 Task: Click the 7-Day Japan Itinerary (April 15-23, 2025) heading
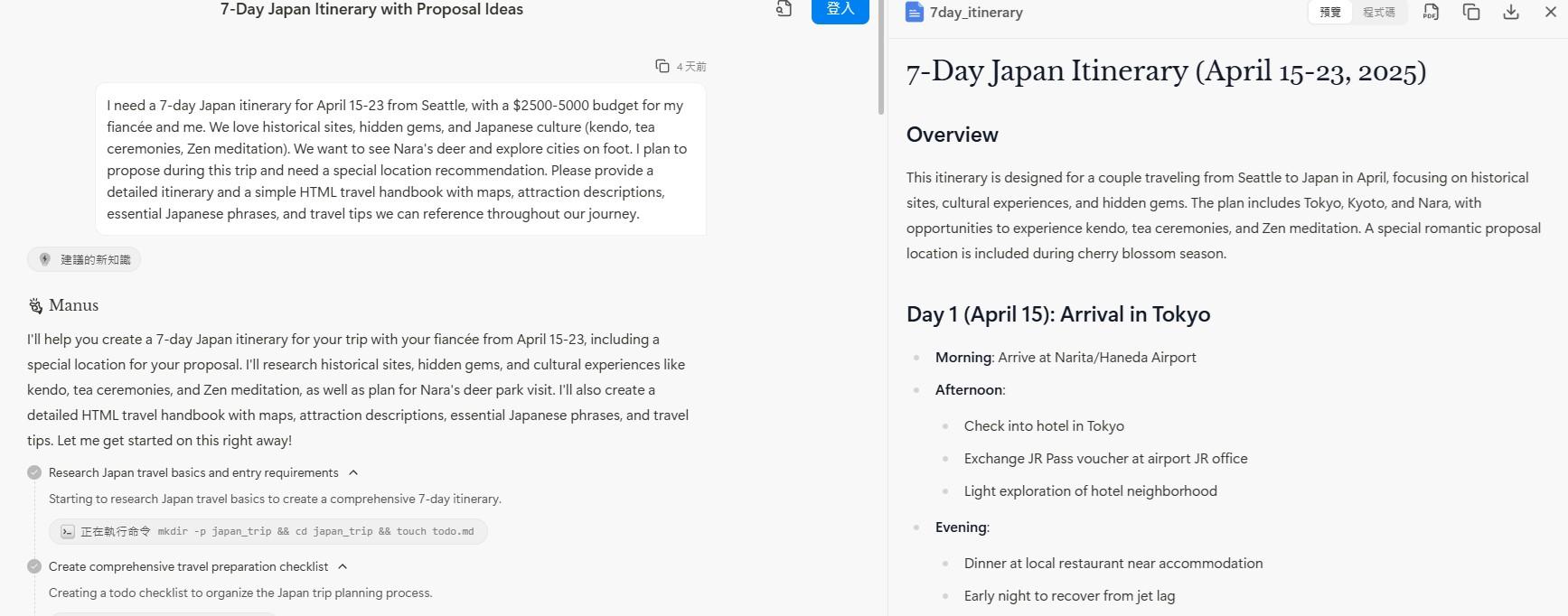click(1166, 71)
